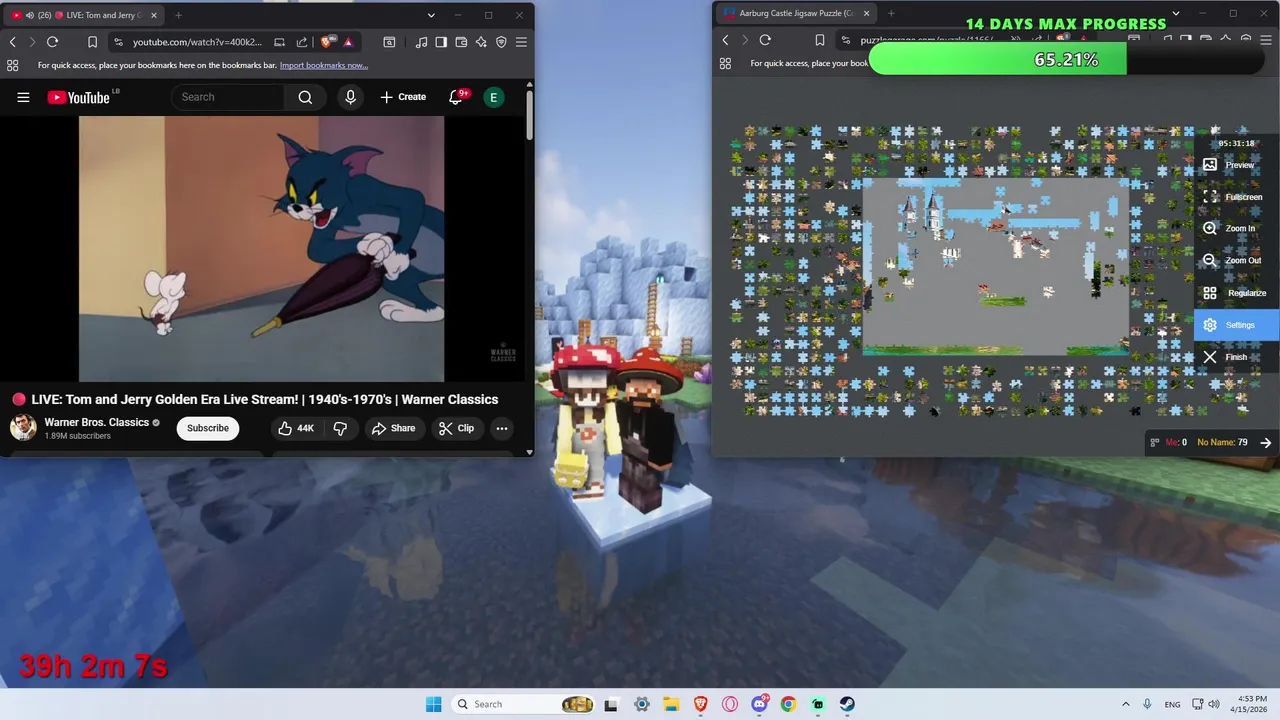Switch to the LIVE: Tom and Jerry tab

click(x=84, y=15)
